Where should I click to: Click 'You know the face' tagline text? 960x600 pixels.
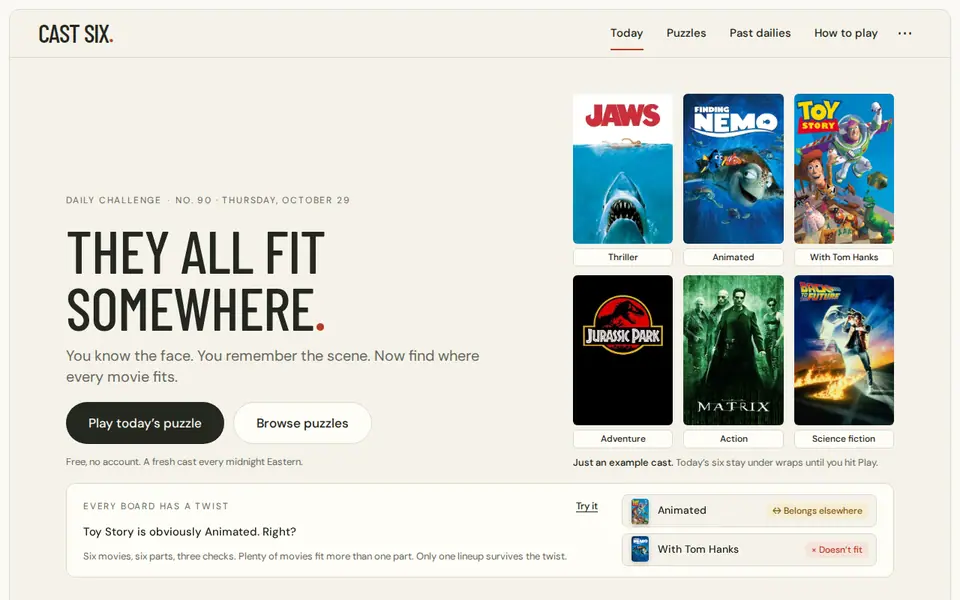(x=272, y=366)
